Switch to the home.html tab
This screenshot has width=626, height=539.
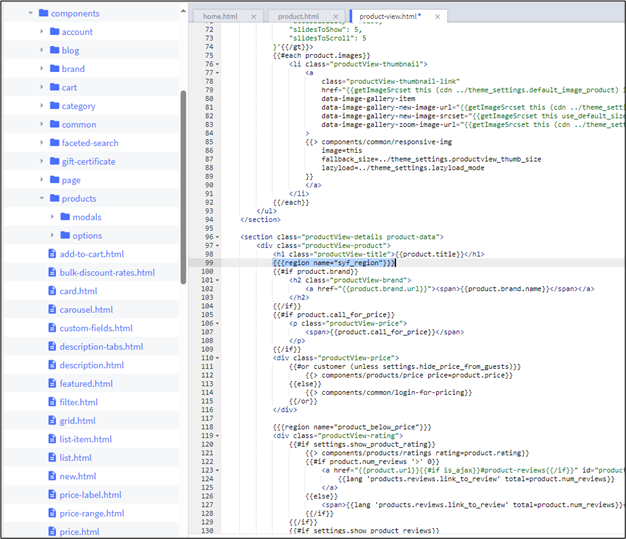click(220, 16)
